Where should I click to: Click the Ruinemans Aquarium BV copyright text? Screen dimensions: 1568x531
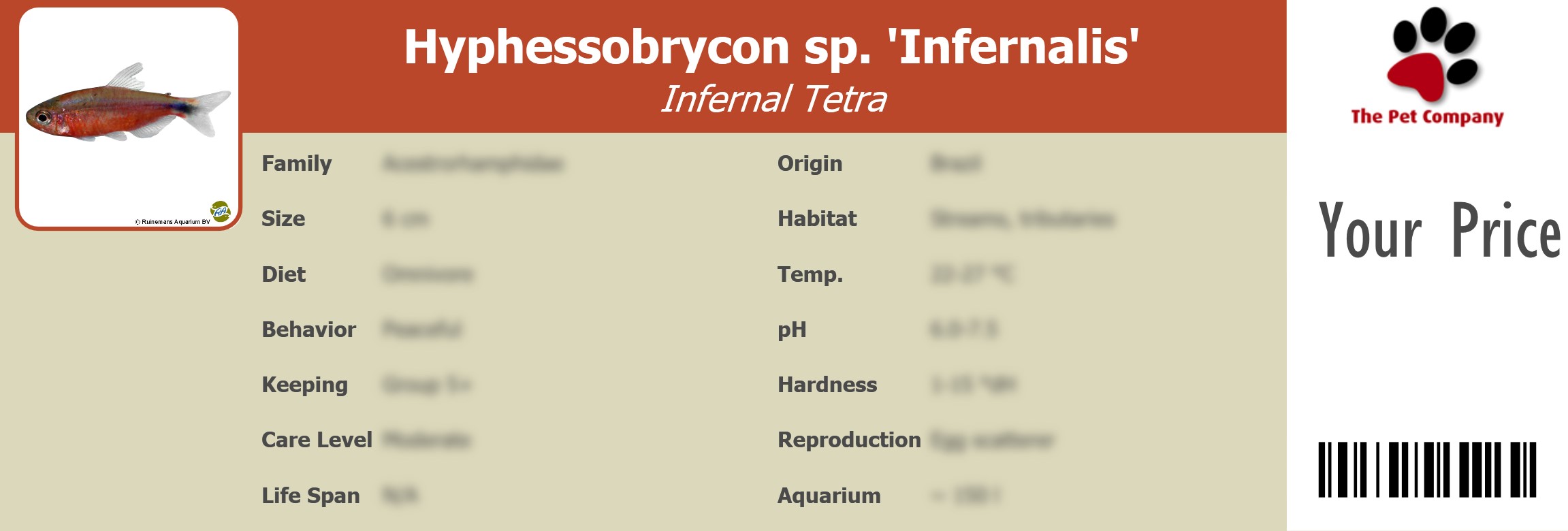[x=172, y=222]
